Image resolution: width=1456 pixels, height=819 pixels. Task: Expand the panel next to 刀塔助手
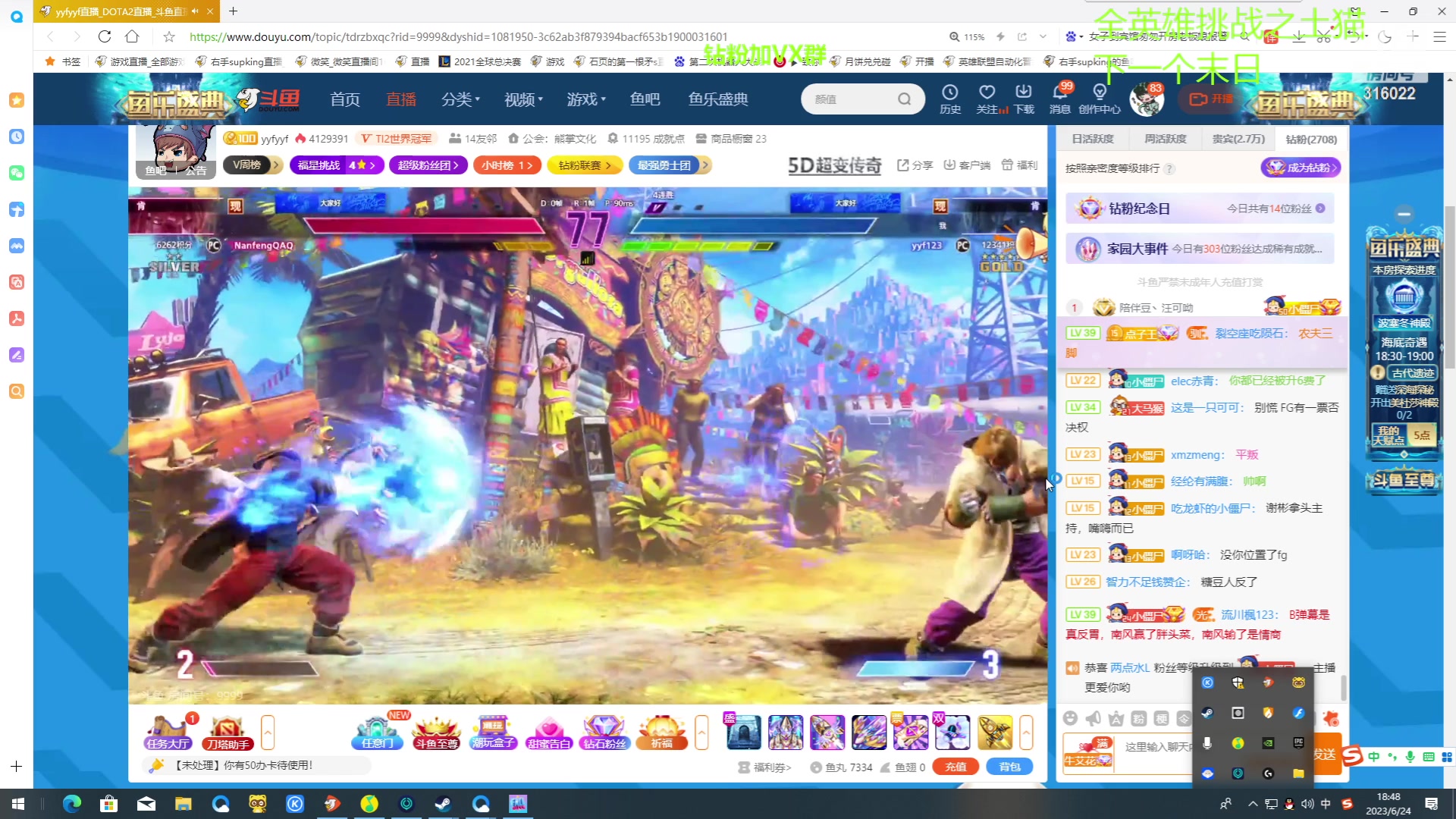[x=268, y=733]
